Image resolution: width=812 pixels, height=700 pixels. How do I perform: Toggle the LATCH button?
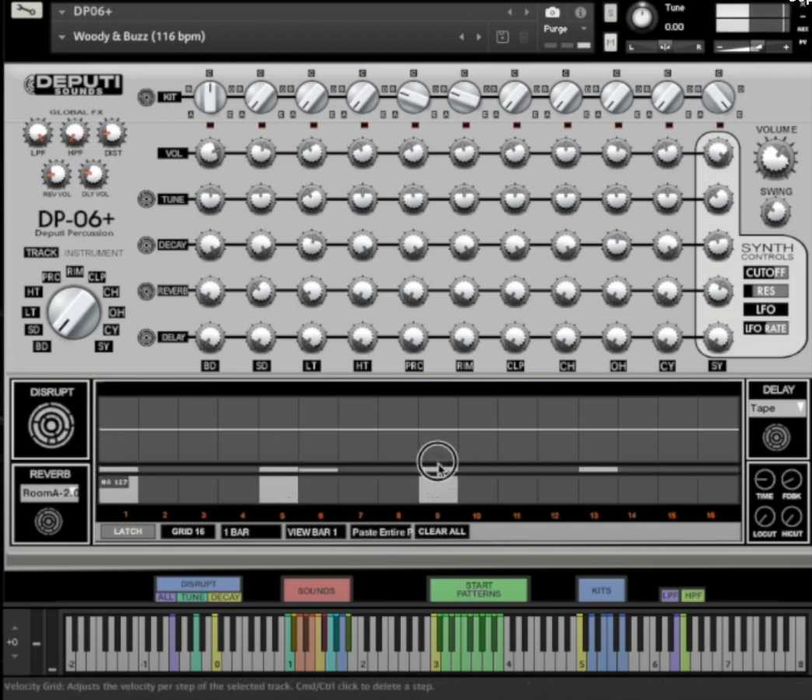128,531
